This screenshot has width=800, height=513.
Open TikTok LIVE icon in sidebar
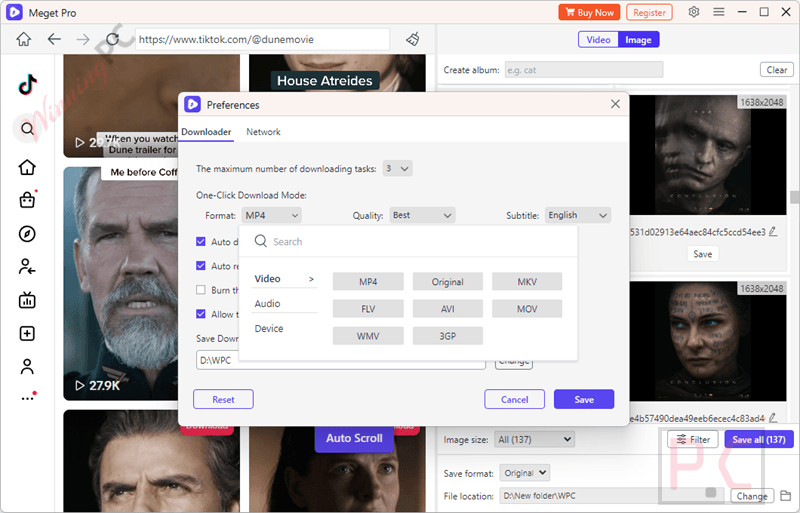click(x=28, y=300)
